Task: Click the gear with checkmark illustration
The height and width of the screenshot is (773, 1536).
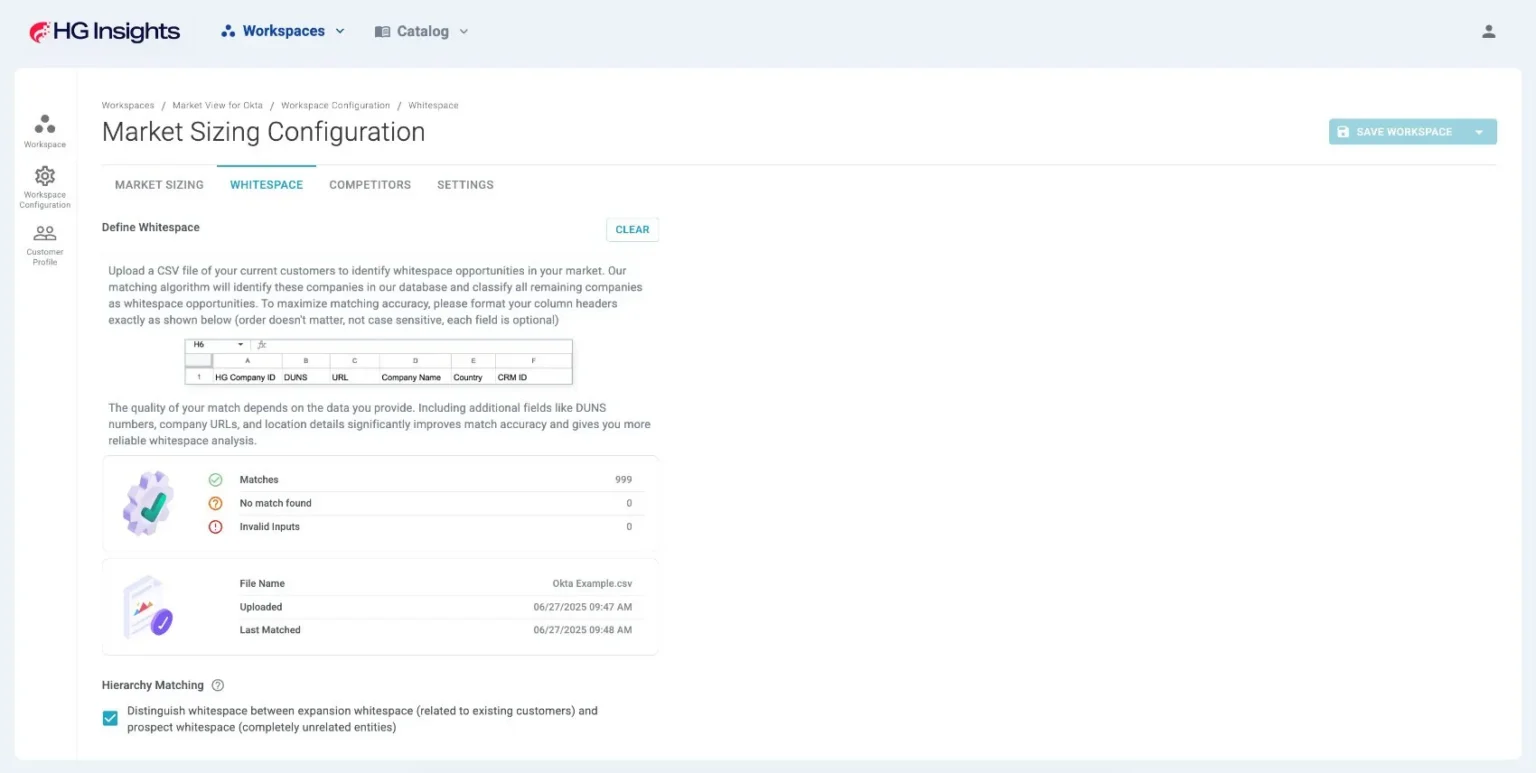Action: [x=148, y=503]
